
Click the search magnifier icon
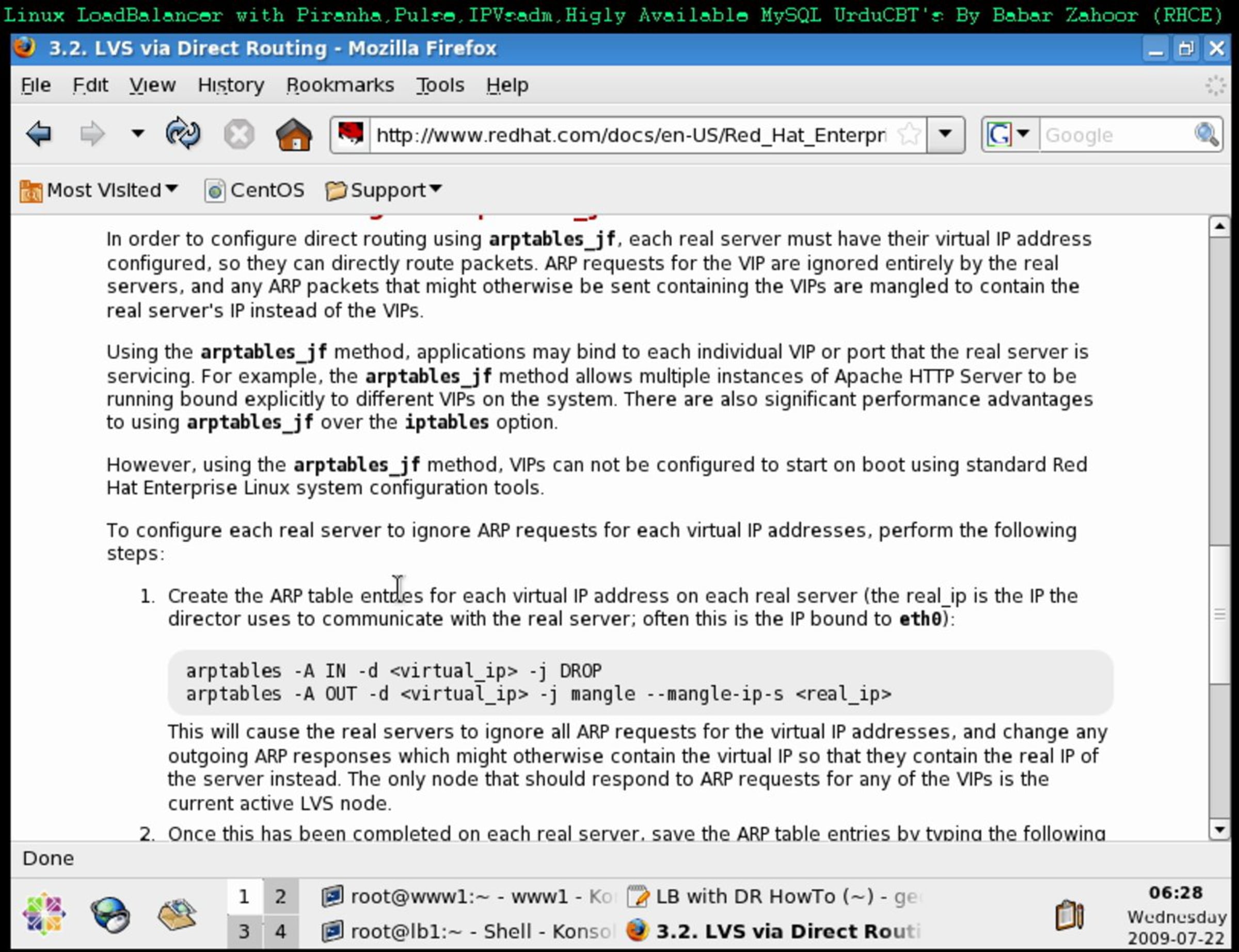(1206, 135)
